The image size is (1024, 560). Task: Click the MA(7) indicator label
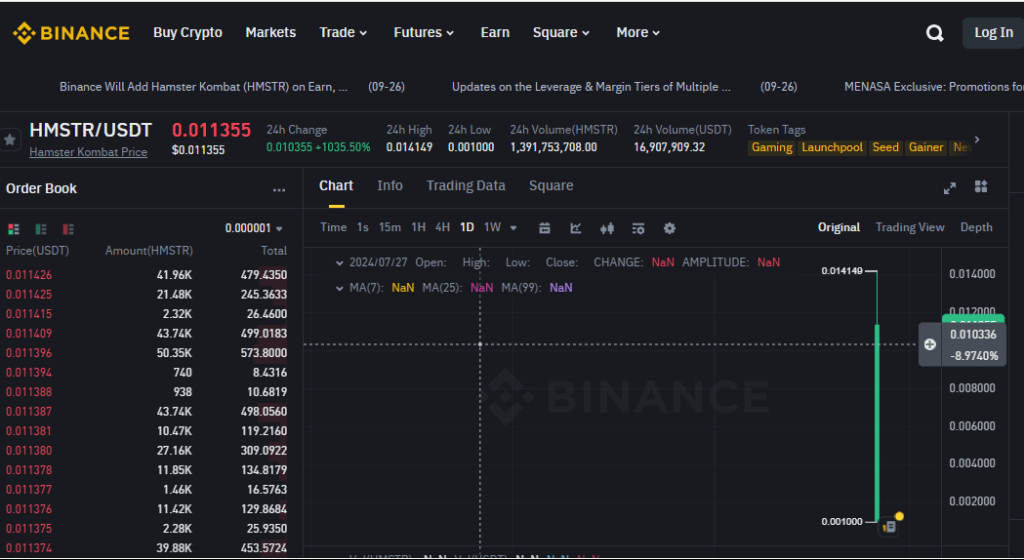click(x=366, y=288)
